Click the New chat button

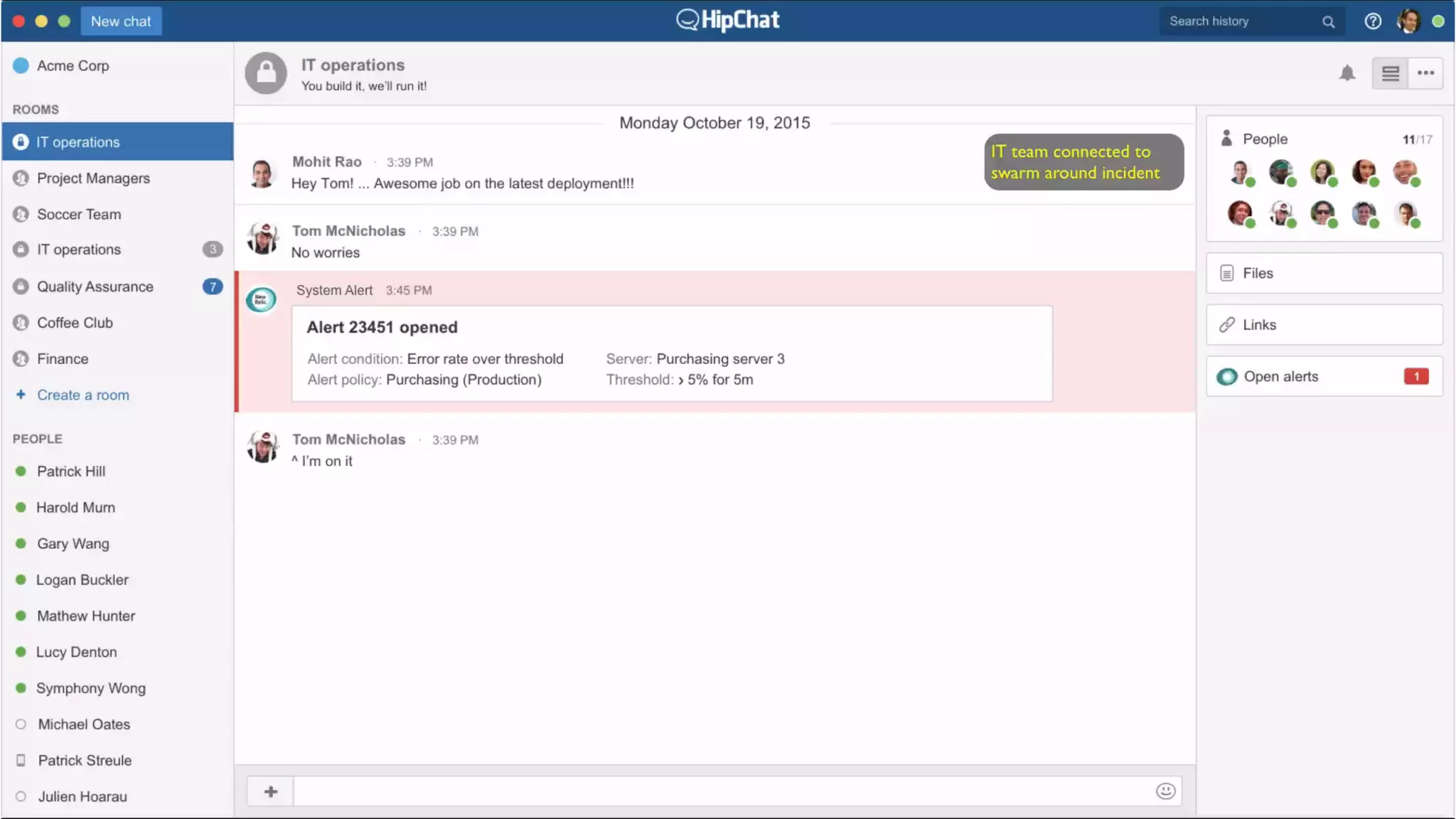click(x=121, y=21)
